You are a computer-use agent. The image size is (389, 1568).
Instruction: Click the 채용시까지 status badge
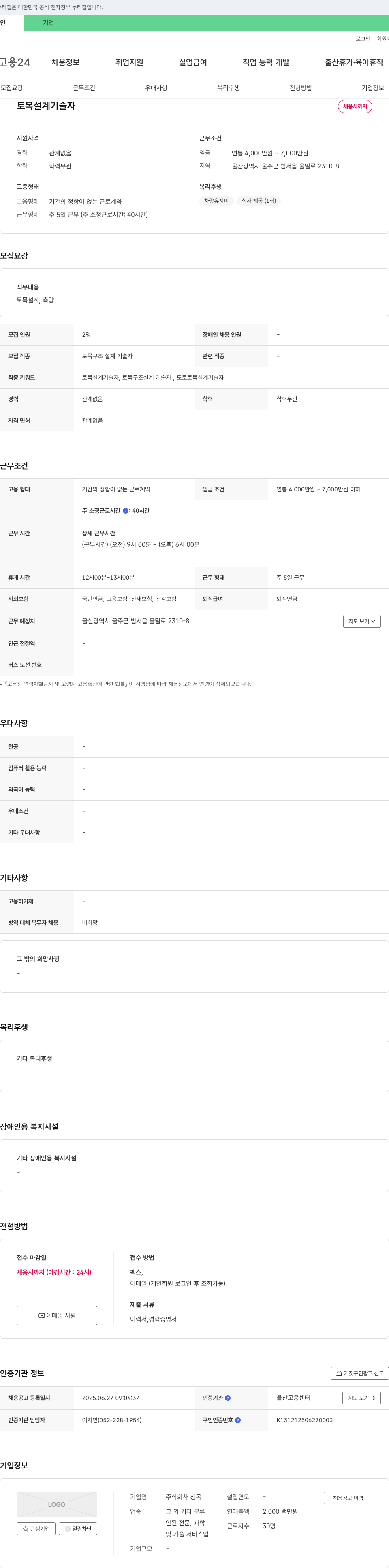click(x=355, y=106)
